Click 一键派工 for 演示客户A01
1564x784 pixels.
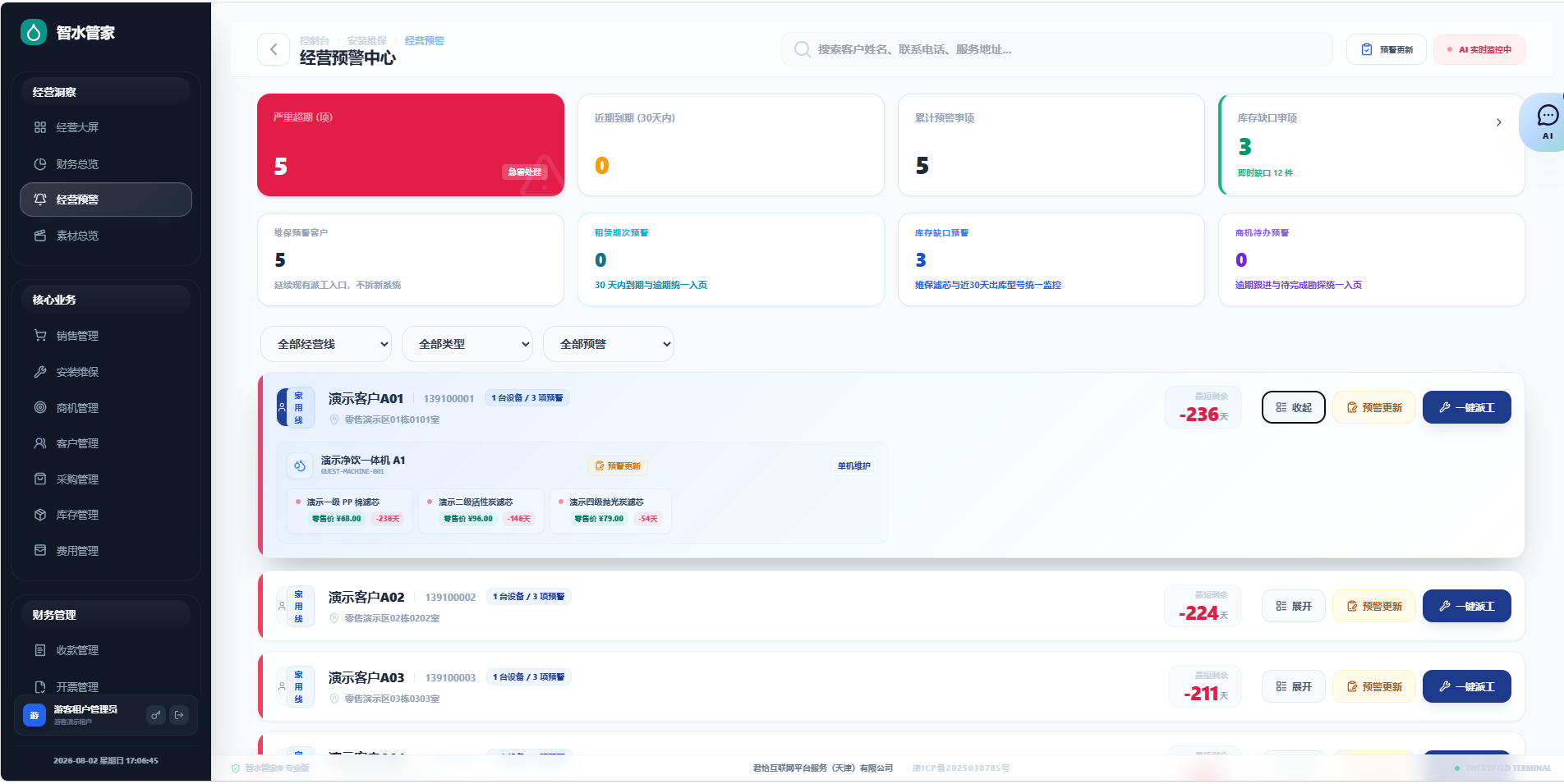point(1467,407)
